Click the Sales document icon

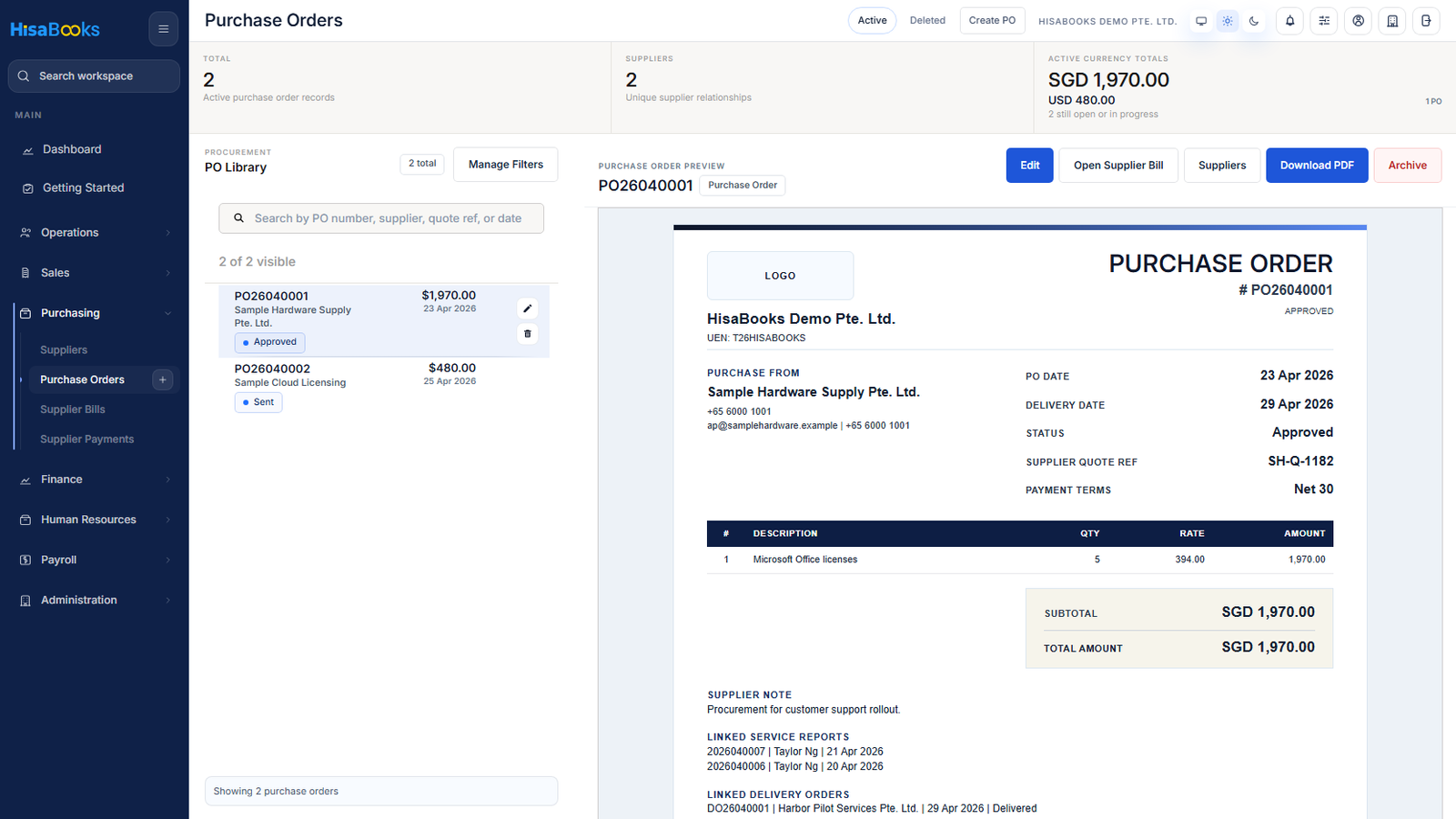pyautogui.click(x=25, y=273)
